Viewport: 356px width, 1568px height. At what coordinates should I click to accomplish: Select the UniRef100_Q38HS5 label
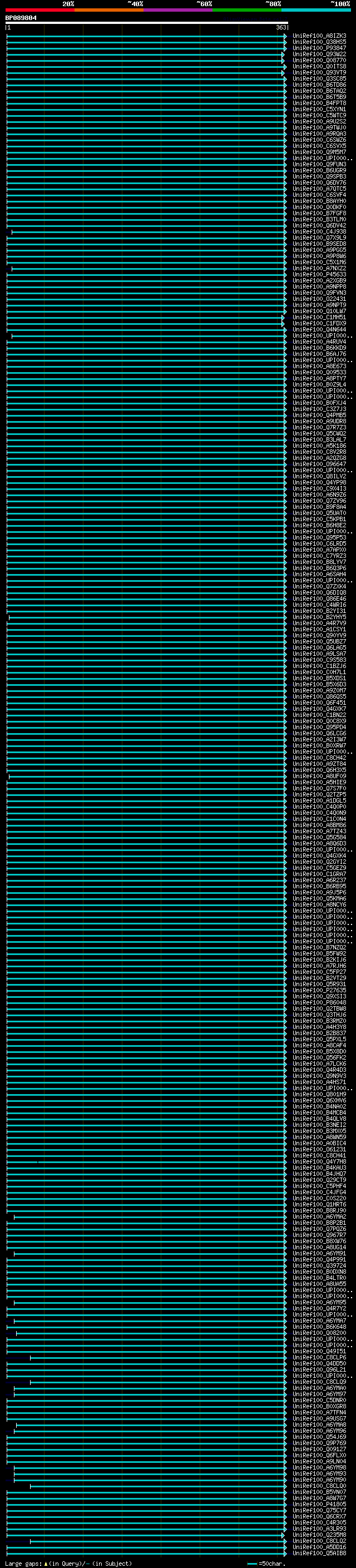(319, 42)
